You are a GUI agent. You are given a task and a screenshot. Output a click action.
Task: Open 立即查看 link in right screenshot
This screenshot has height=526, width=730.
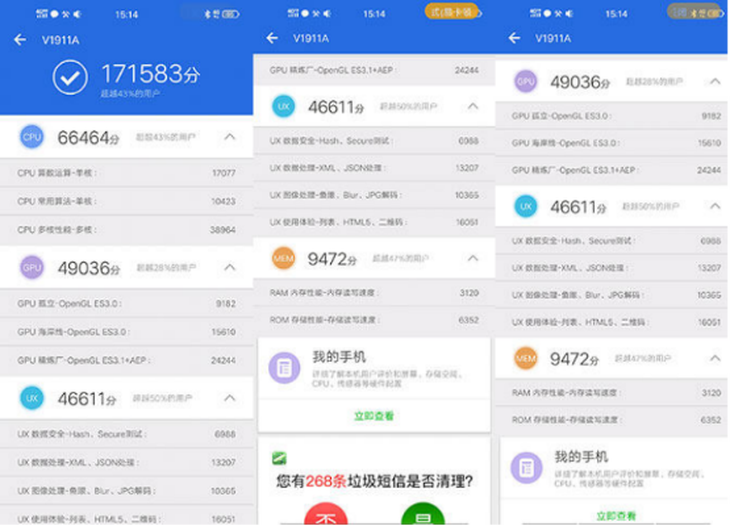click(616, 516)
